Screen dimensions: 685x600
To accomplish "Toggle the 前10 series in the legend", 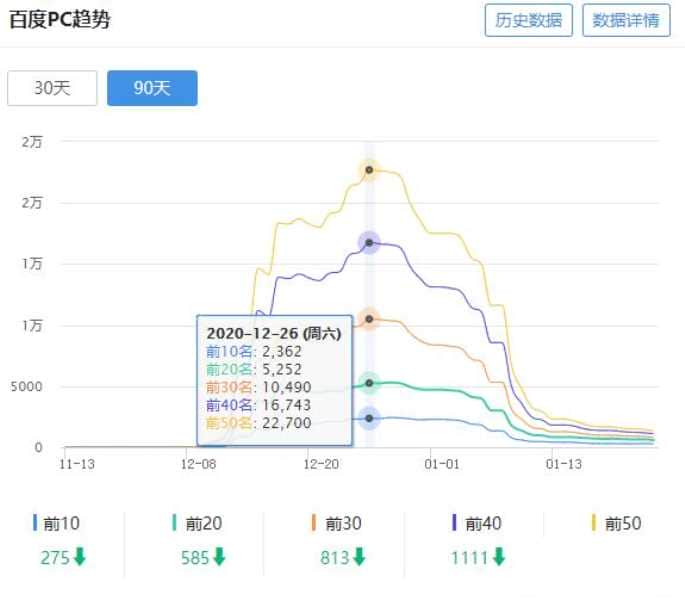I will [59, 523].
